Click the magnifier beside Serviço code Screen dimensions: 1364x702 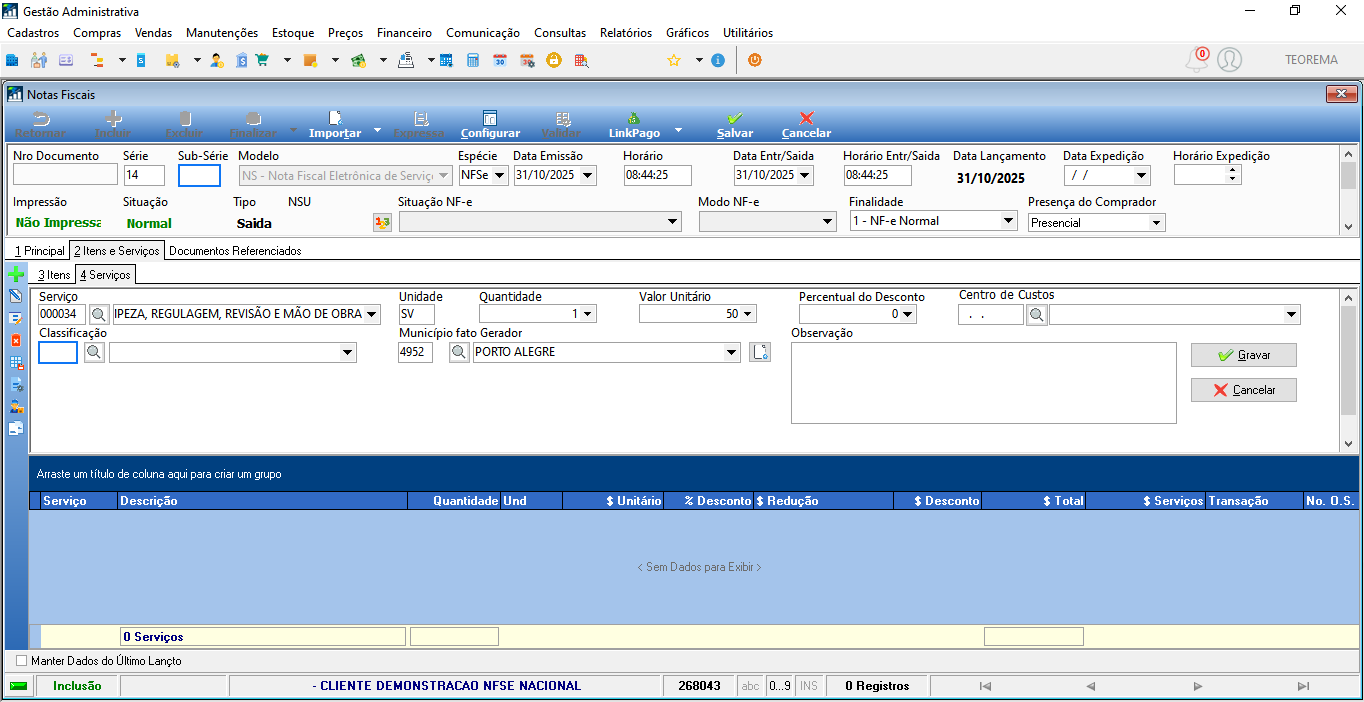99,314
